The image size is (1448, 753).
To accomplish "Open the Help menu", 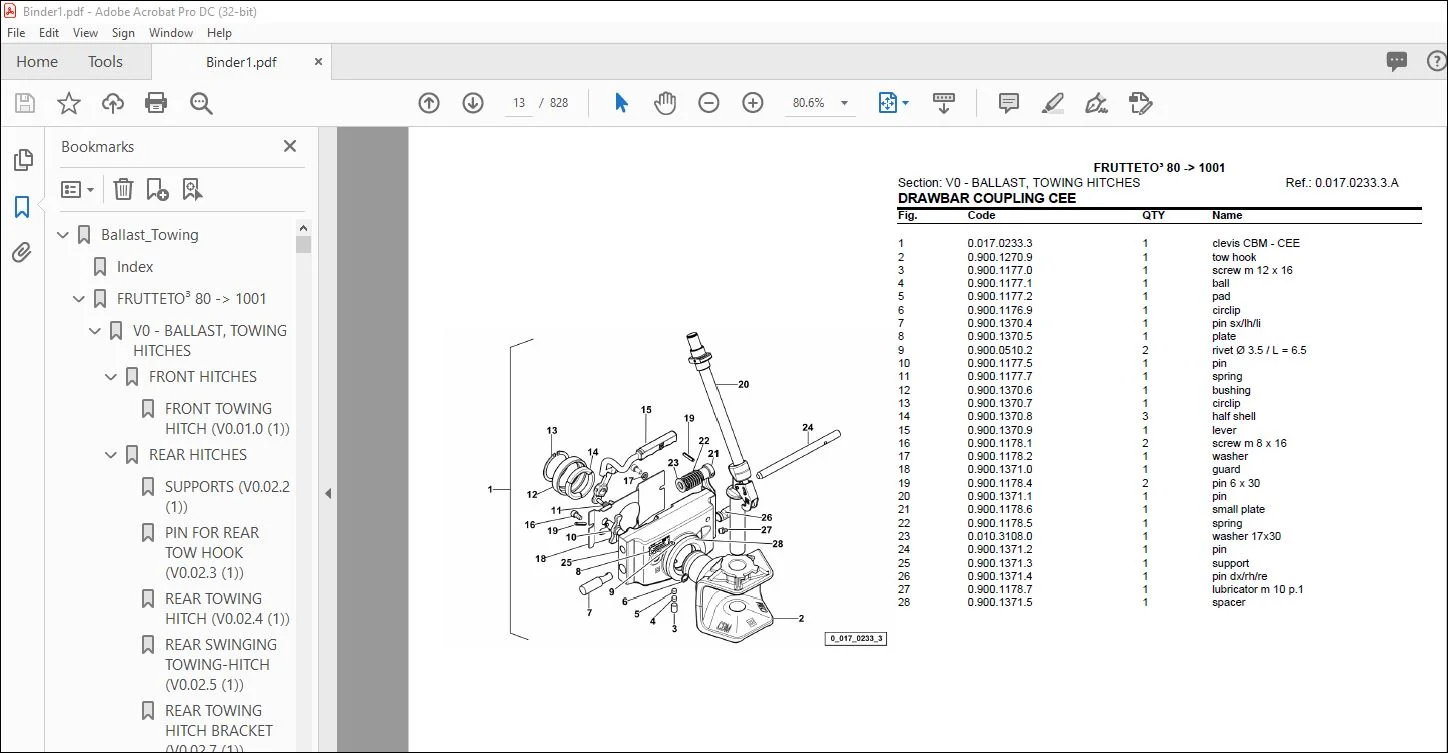I will 219,33.
